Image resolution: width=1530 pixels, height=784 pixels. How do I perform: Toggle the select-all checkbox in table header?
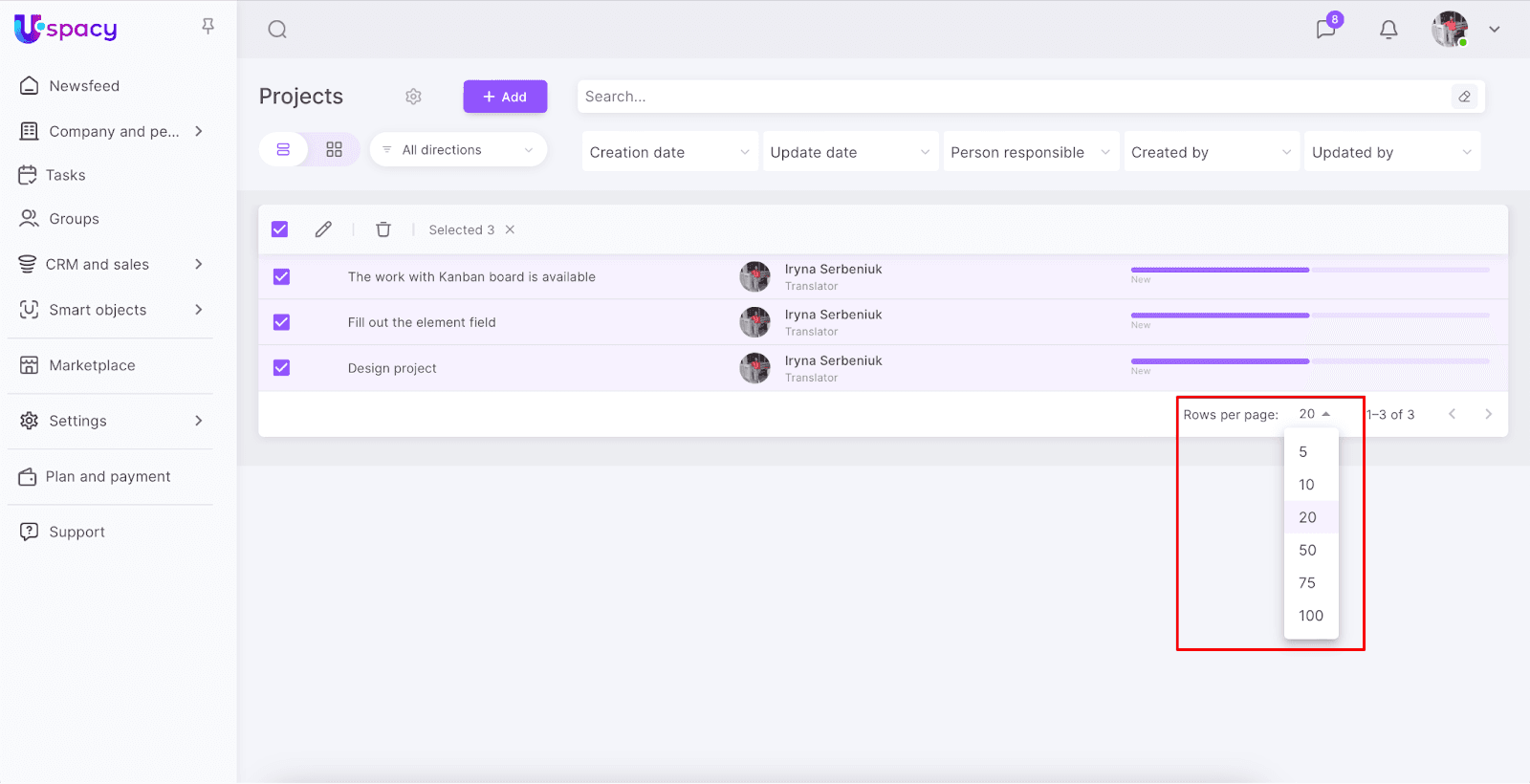click(280, 229)
